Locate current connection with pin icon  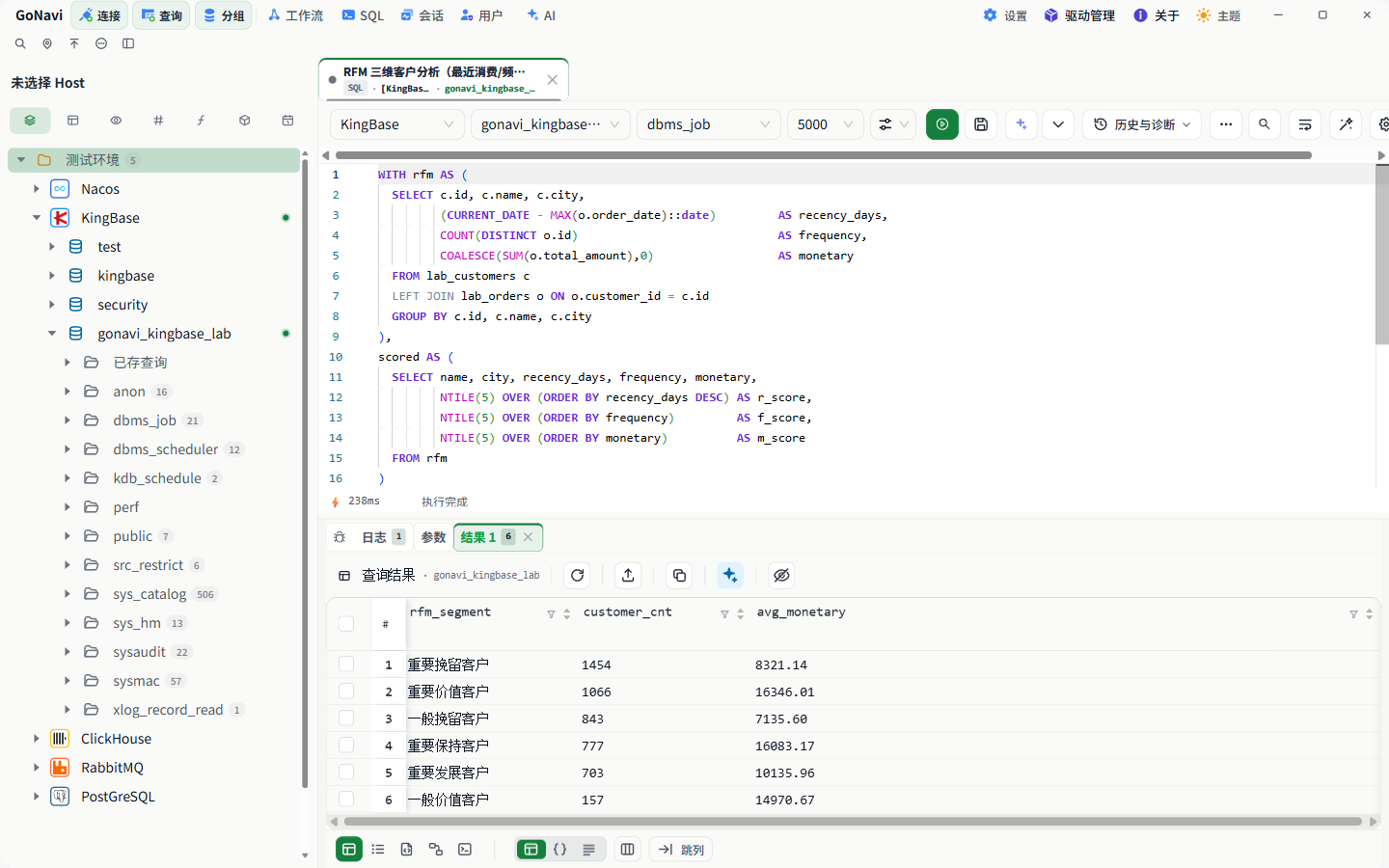pyautogui.click(x=47, y=43)
